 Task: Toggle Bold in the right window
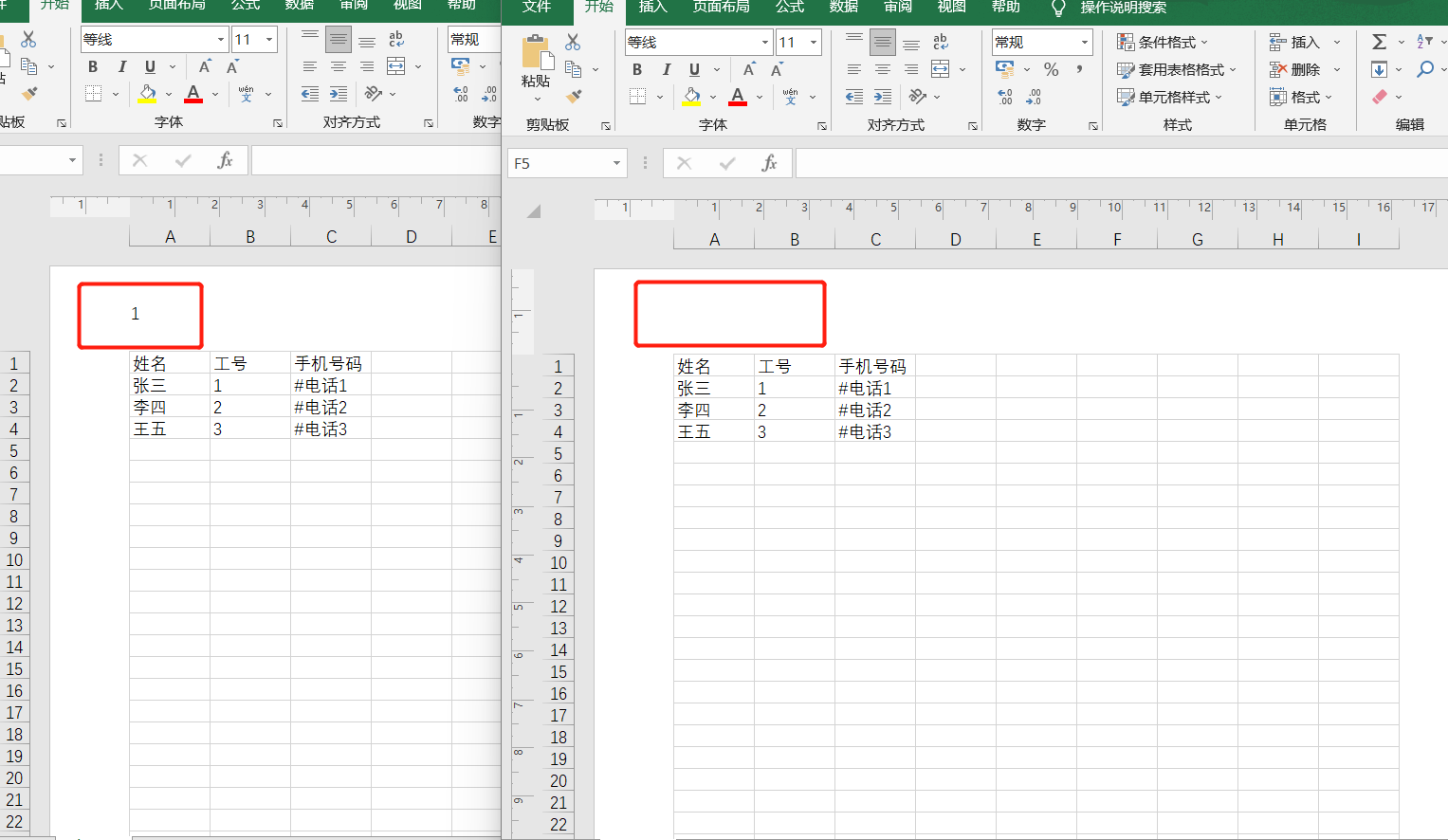pos(637,69)
